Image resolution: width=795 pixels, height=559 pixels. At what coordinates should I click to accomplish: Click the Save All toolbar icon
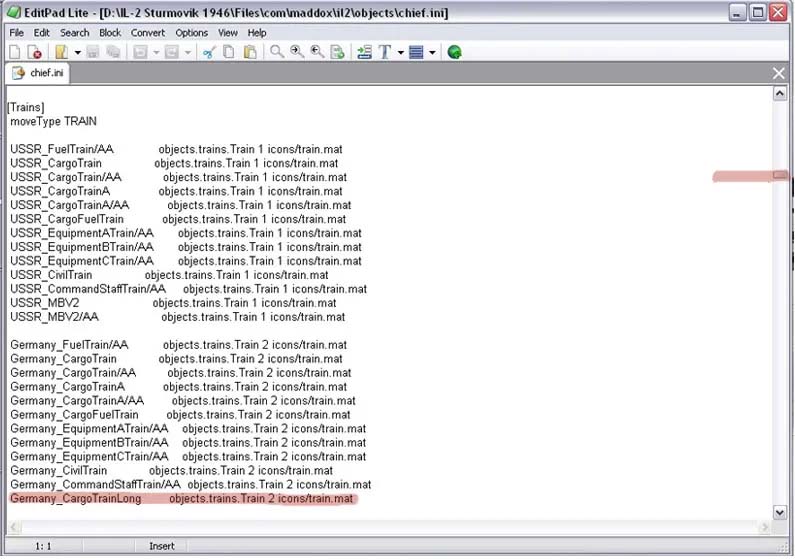coord(113,52)
